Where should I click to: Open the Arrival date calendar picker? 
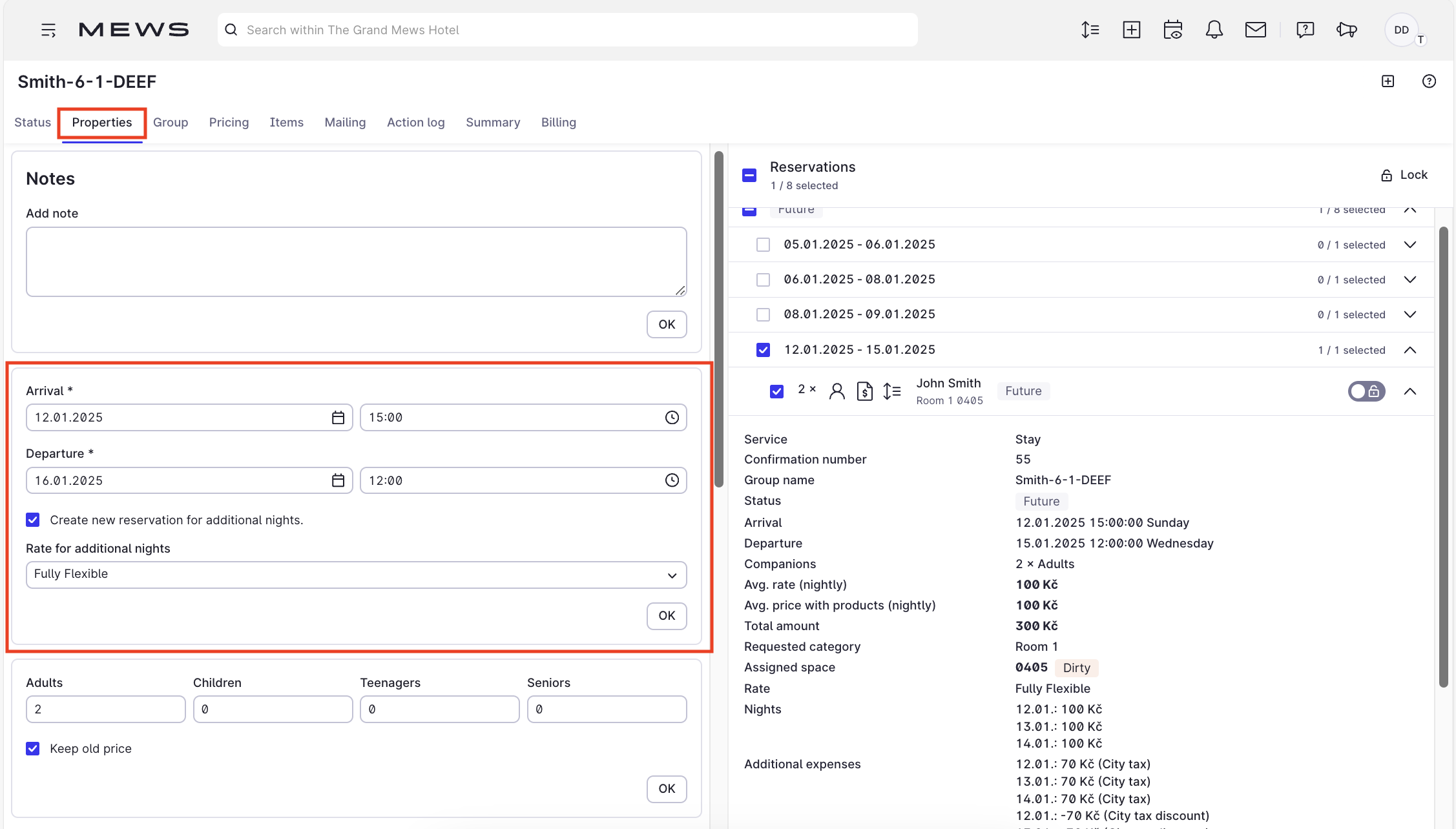[x=337, y=417]
